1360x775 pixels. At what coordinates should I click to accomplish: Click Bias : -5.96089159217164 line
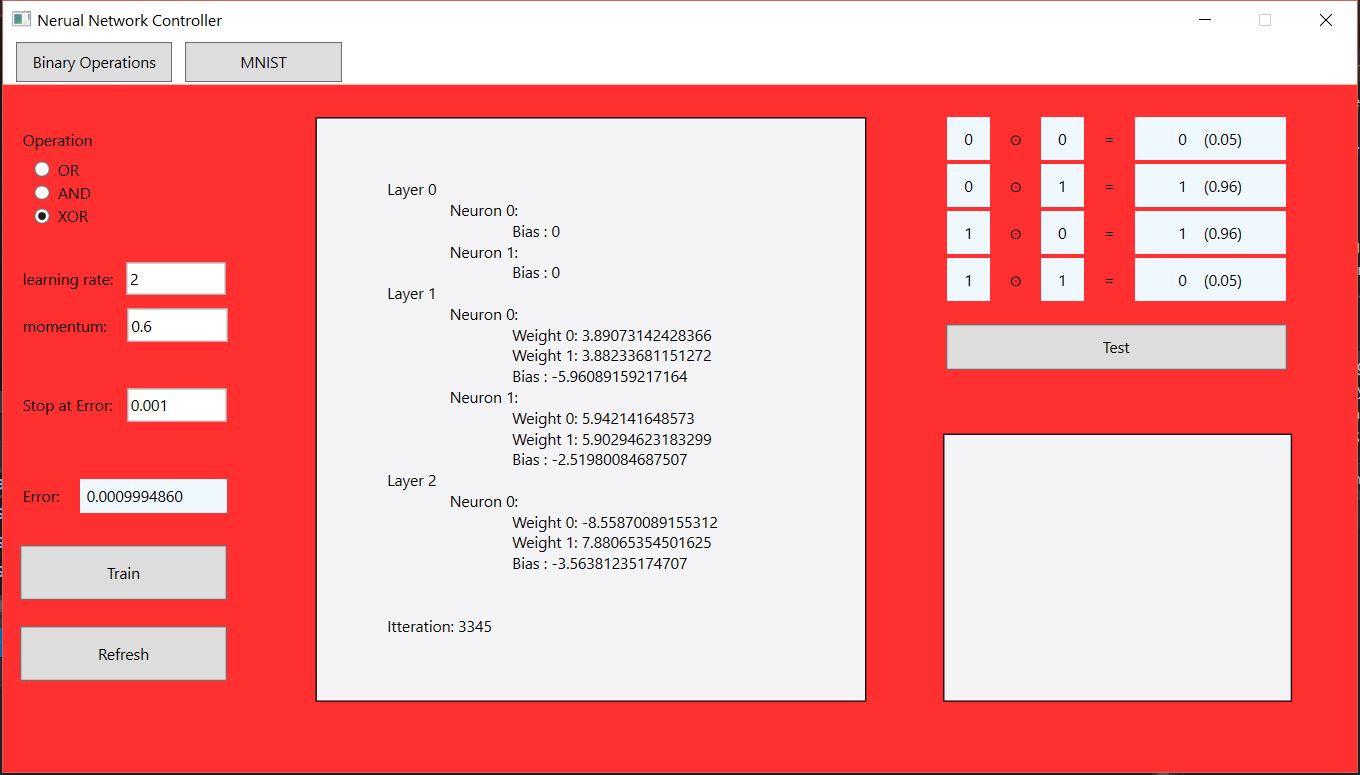pyautogui.click(x=600, y=377)
